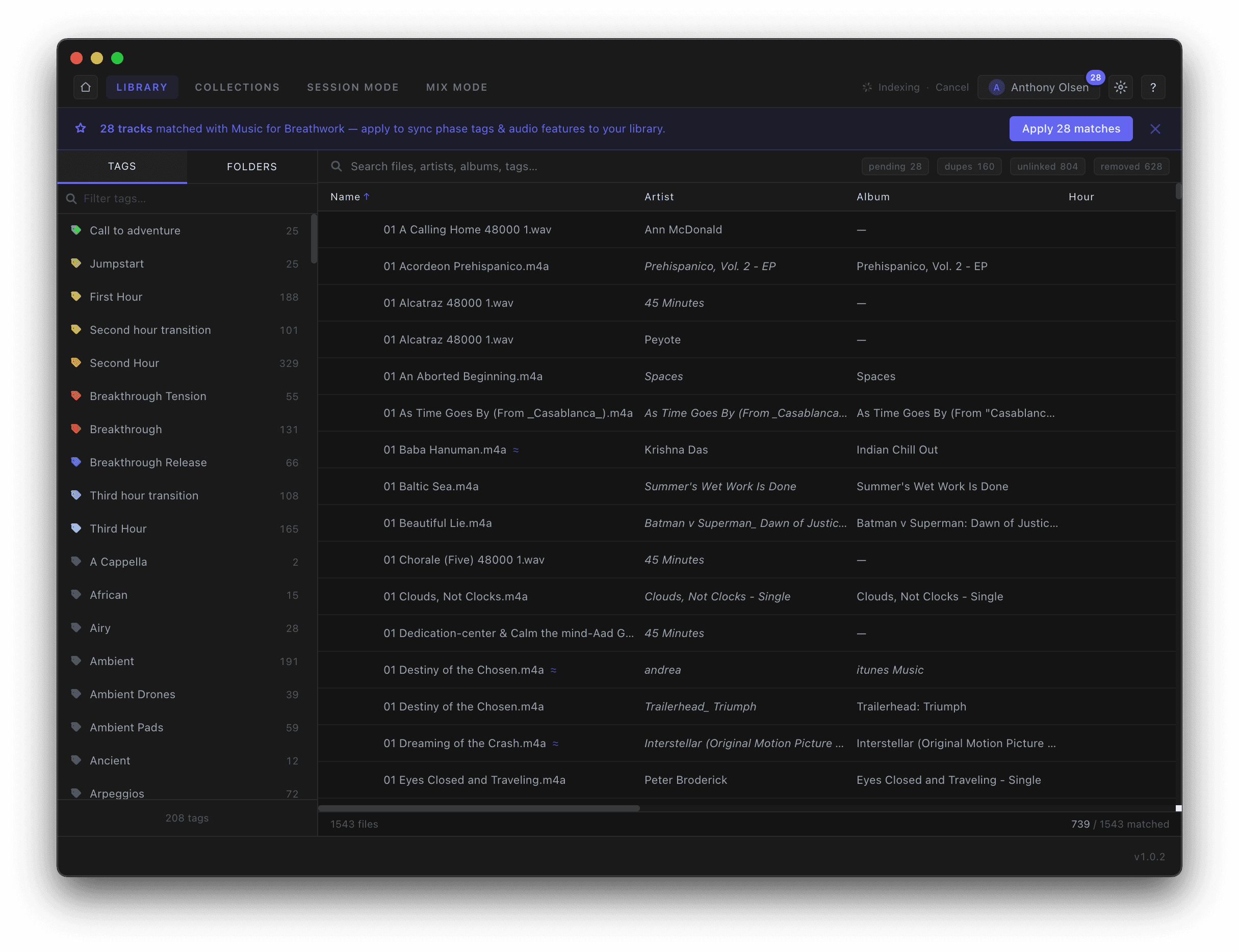Screen dimensions: 1239x952
Task: Click the Breakthrough Tension red tag icon
Action: click(76, 395)
